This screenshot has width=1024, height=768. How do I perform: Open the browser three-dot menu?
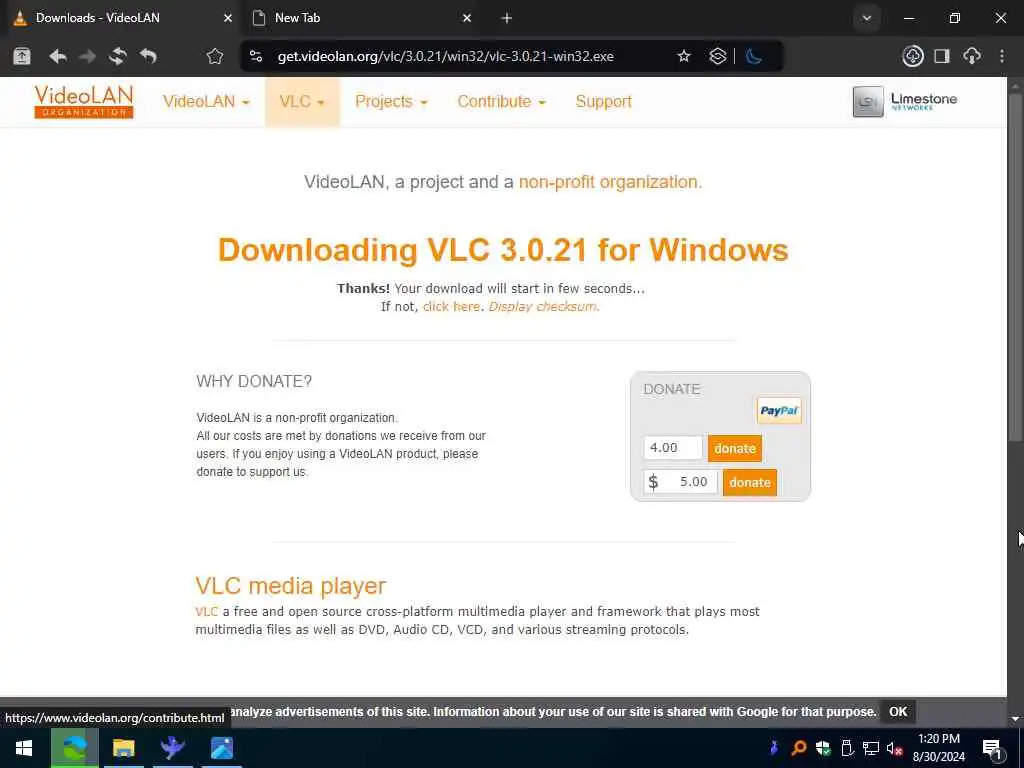(1002, 56)
